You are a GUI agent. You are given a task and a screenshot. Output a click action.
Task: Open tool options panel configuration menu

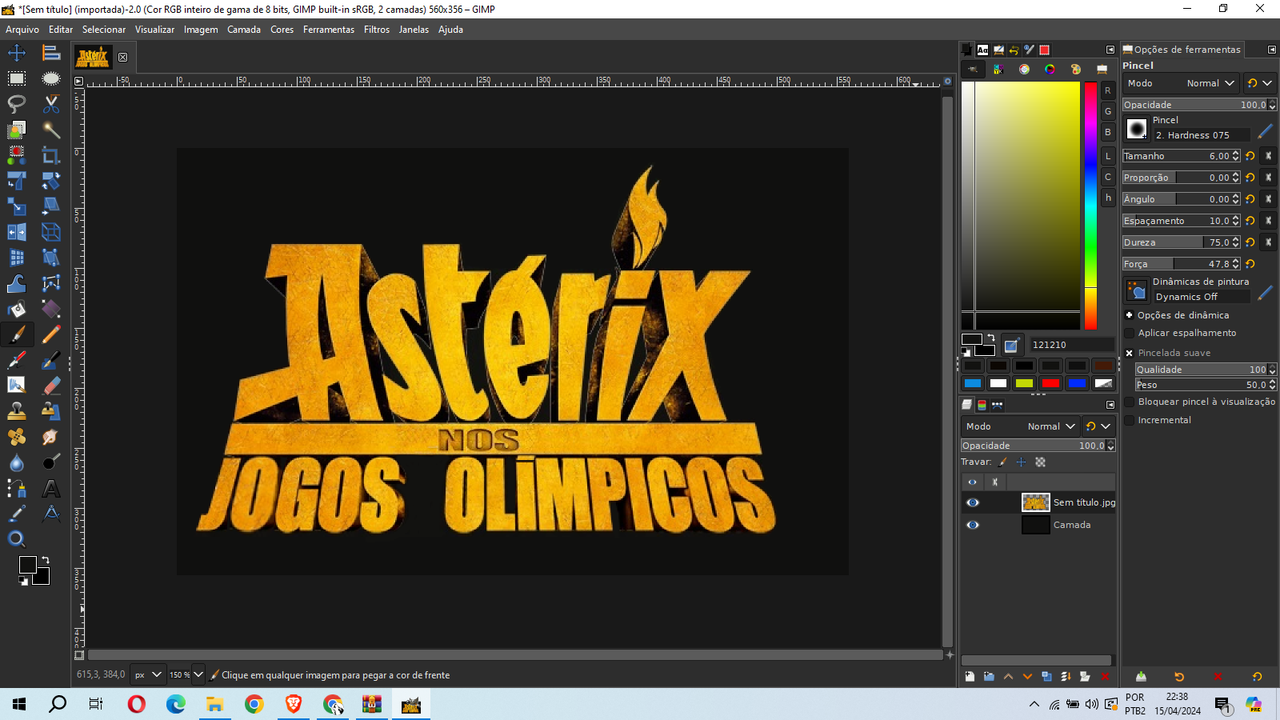1271,49
